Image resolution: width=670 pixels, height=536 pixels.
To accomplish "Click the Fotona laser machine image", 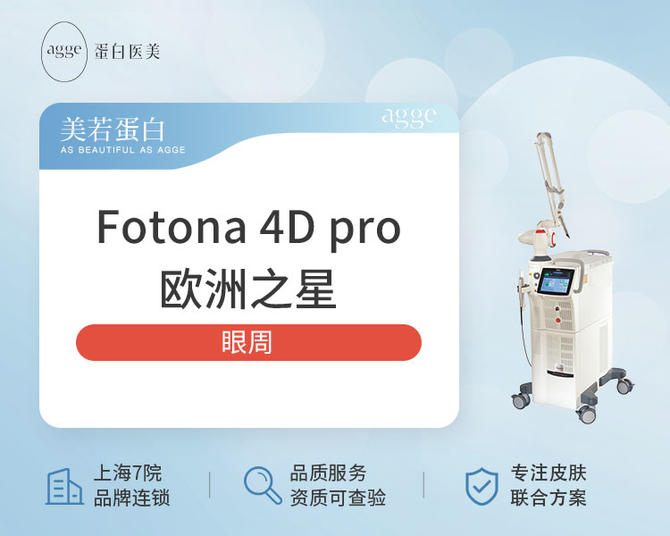I will tap(573, 278).
